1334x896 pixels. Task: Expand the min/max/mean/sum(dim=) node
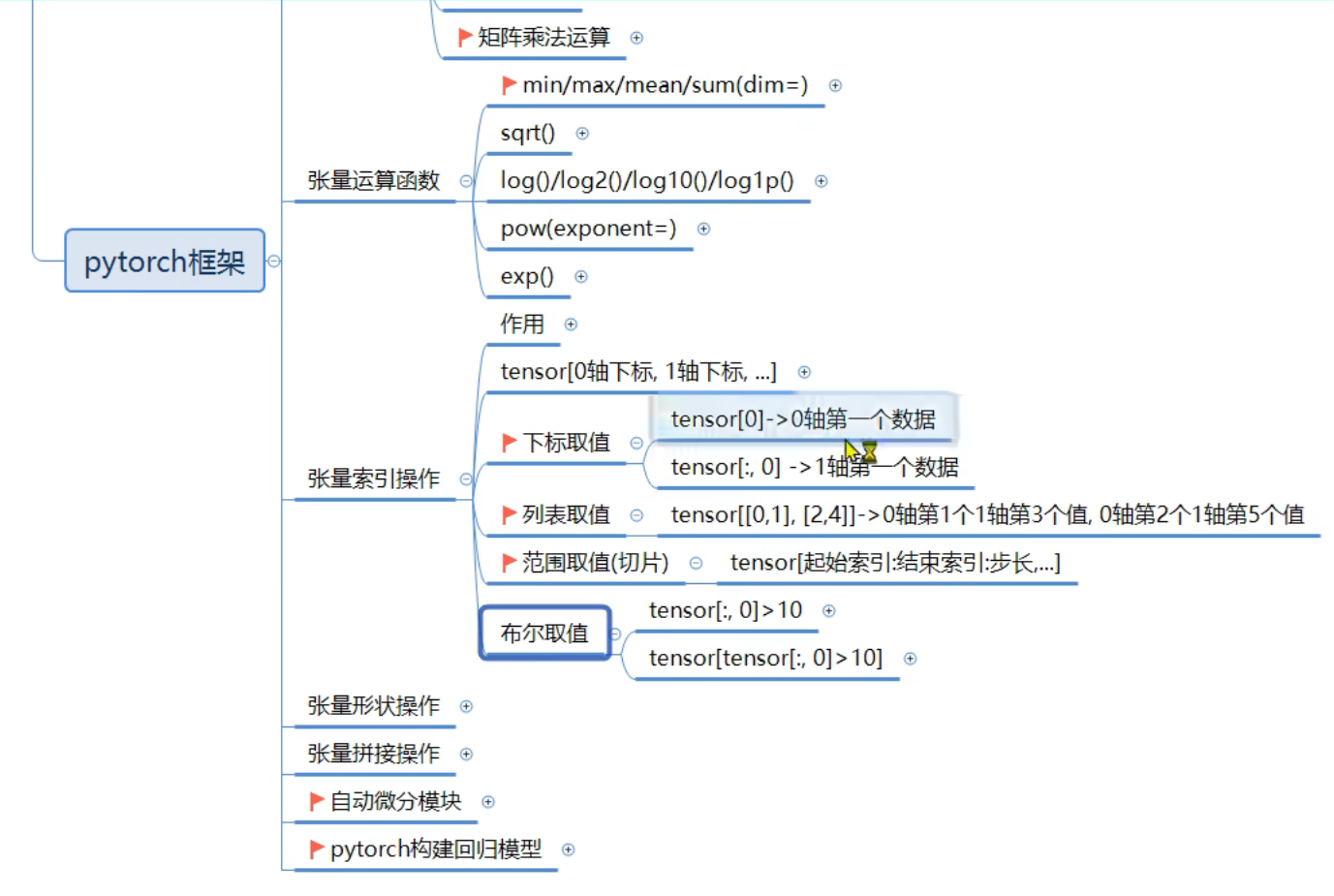(835, 85)
